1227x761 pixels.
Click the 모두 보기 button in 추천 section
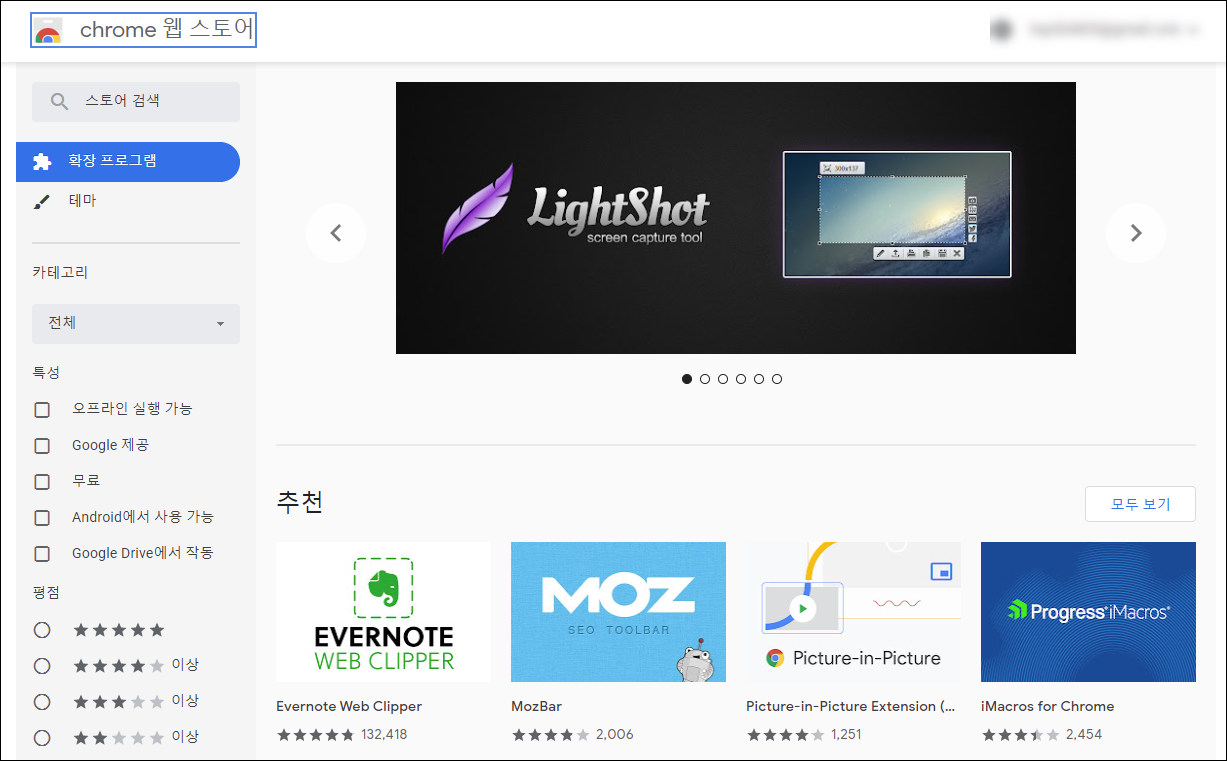pos(1140,503)
